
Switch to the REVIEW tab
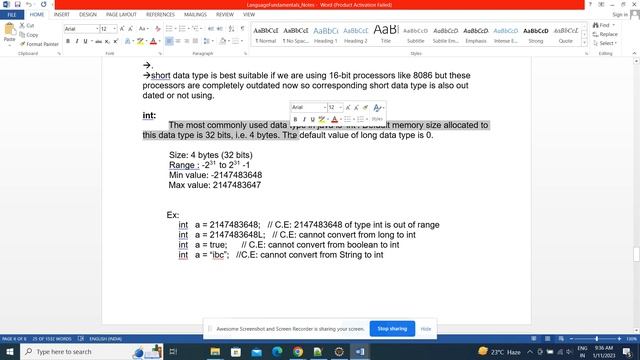click(x=225, y=15)
